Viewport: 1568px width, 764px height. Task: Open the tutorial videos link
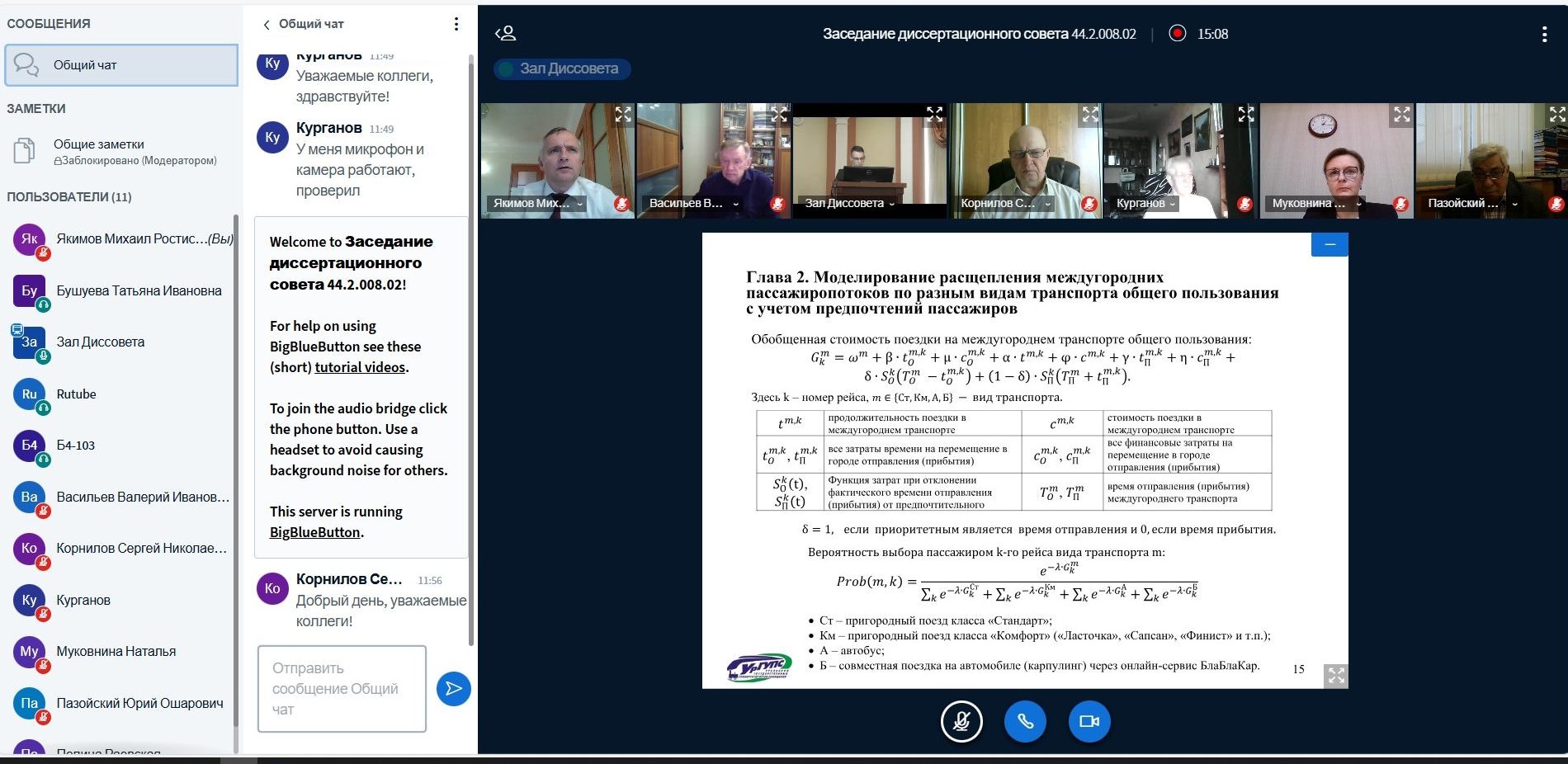pos(360,367)
